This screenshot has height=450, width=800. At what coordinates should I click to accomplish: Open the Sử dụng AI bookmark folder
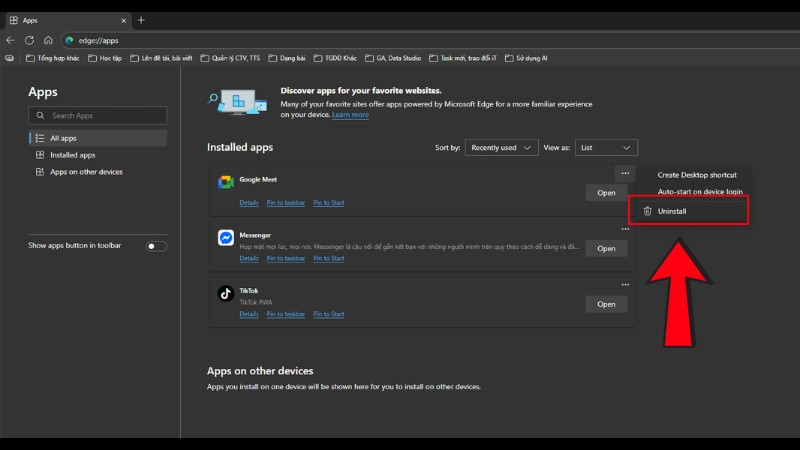(x=526, y=58)
